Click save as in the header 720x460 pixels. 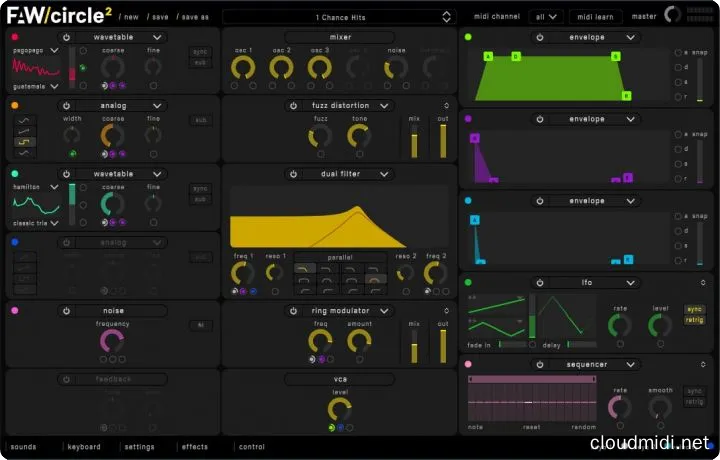(194, 17)
